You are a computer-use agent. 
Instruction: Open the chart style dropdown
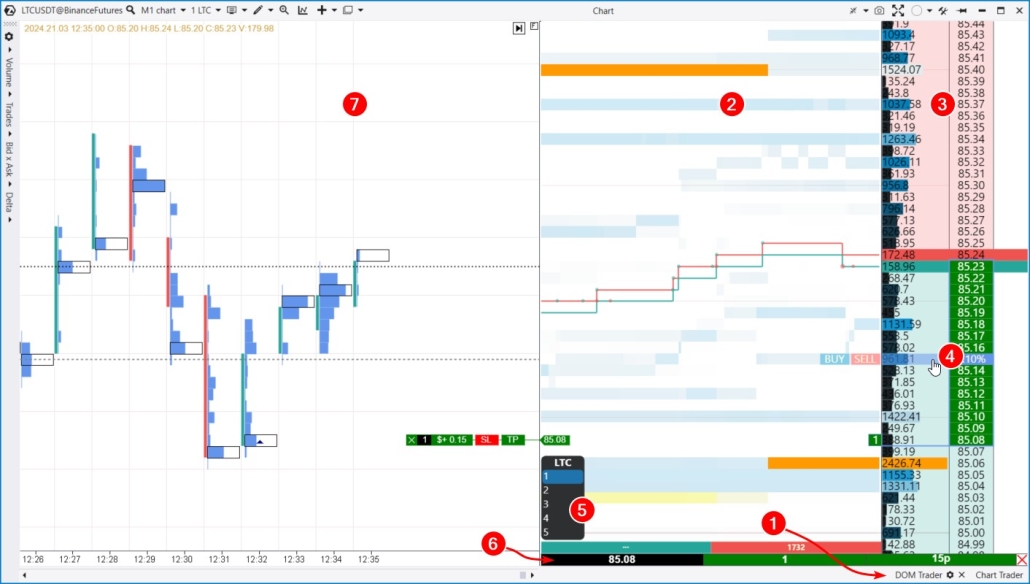pyautogui.click(x=237, y=10)
